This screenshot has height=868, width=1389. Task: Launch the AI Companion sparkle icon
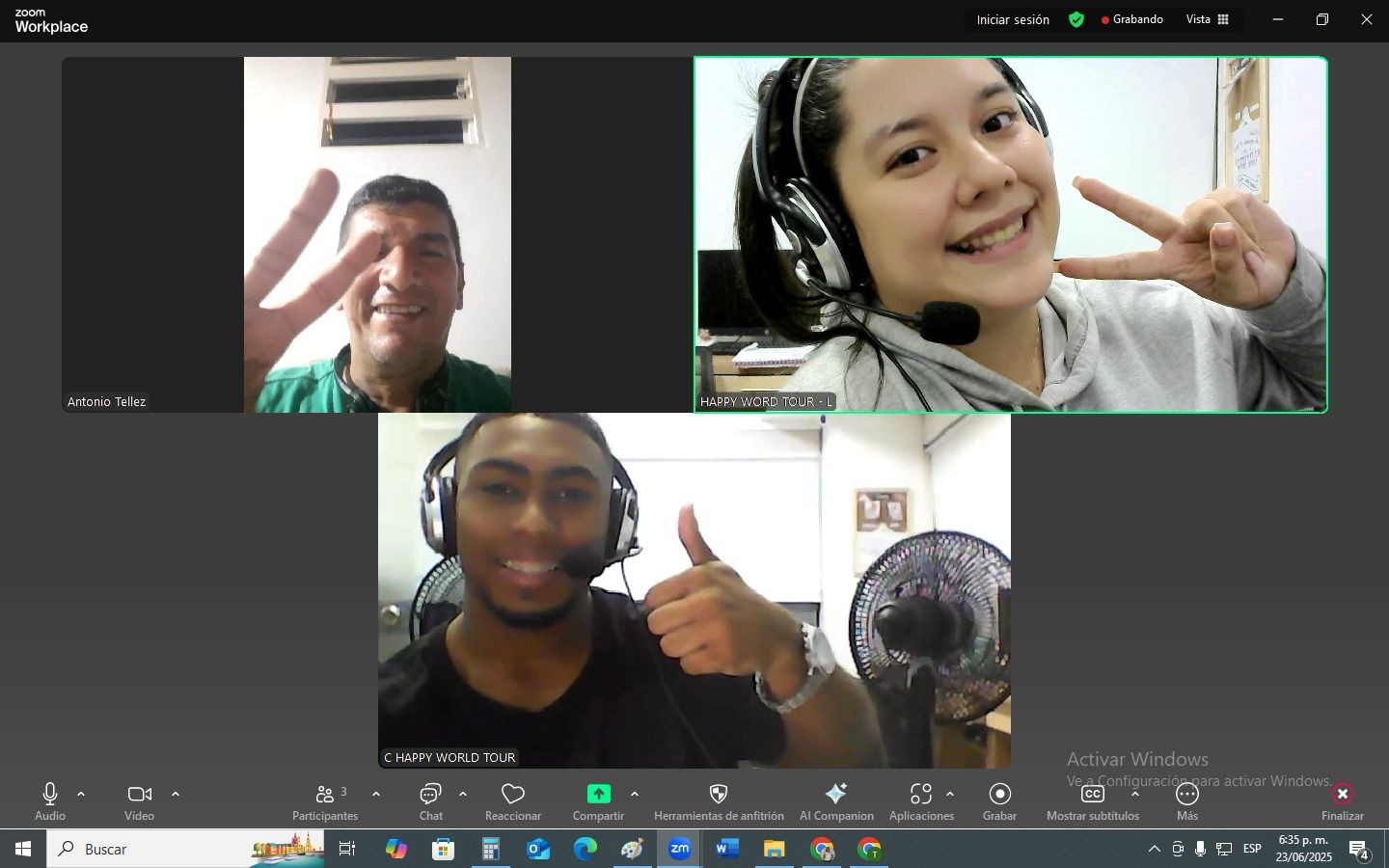tap(836, 794)
